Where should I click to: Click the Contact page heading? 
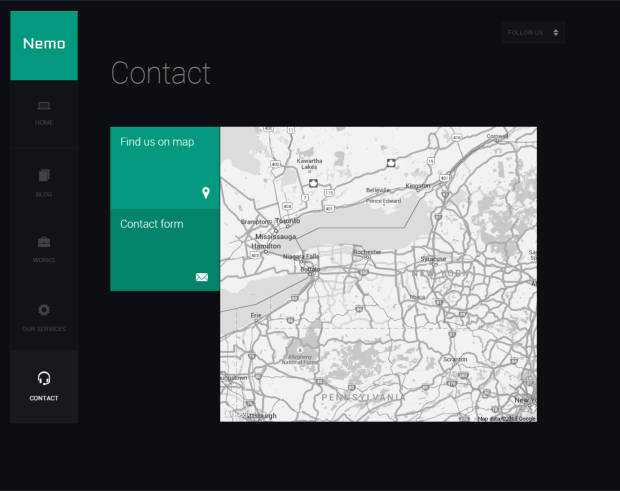161,73
